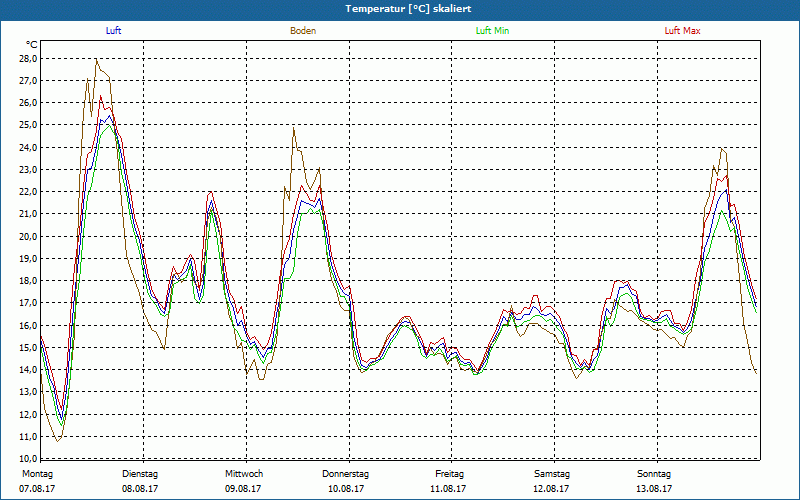This screenshot has height=500, width=800.
Task: Click the 'Sonntag' day label
Action: (654, 474)
